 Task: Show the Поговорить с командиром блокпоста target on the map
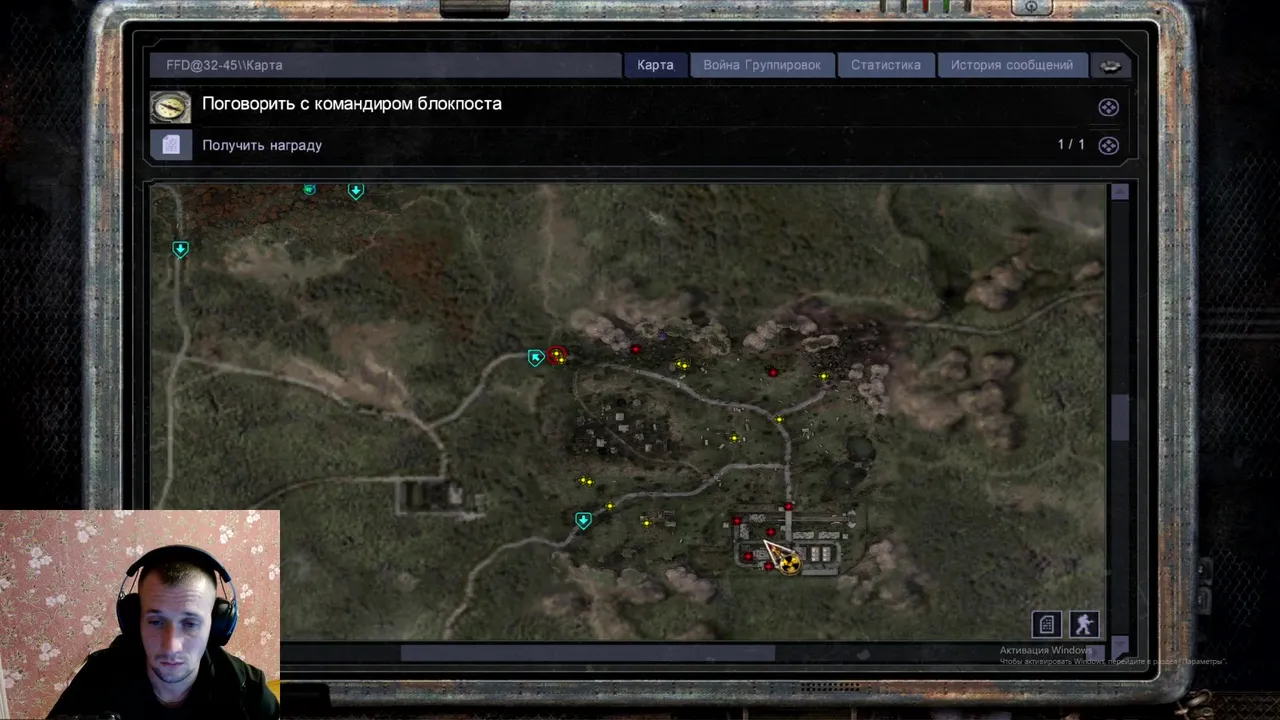click(x=1108, y=107)
